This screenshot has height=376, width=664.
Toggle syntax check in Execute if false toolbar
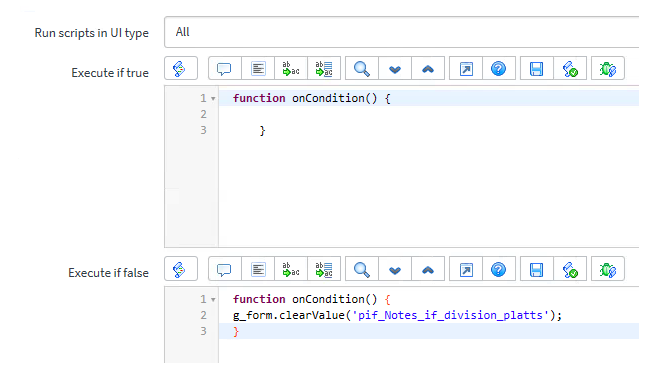(570, 269)
